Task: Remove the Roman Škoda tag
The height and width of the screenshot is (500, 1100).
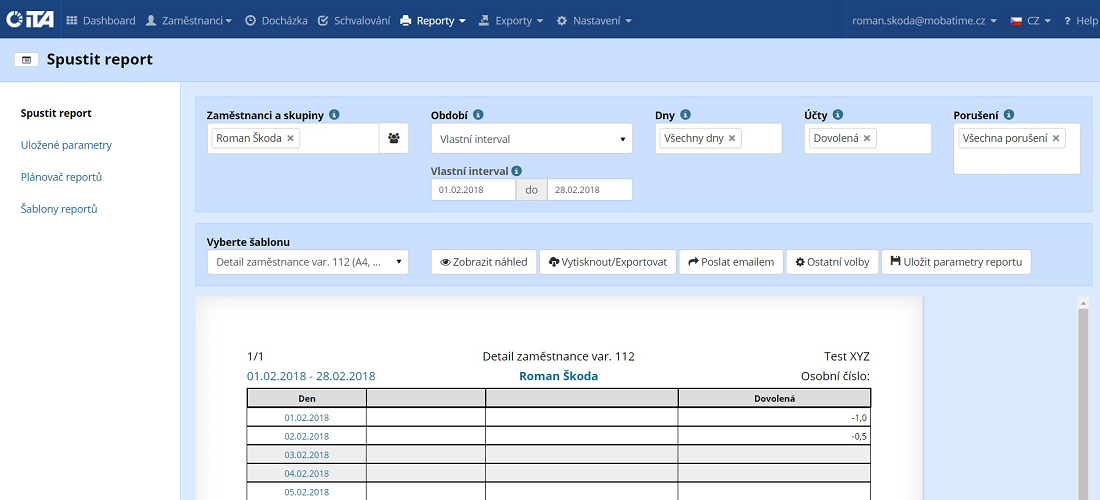Action: coord(291,139)
